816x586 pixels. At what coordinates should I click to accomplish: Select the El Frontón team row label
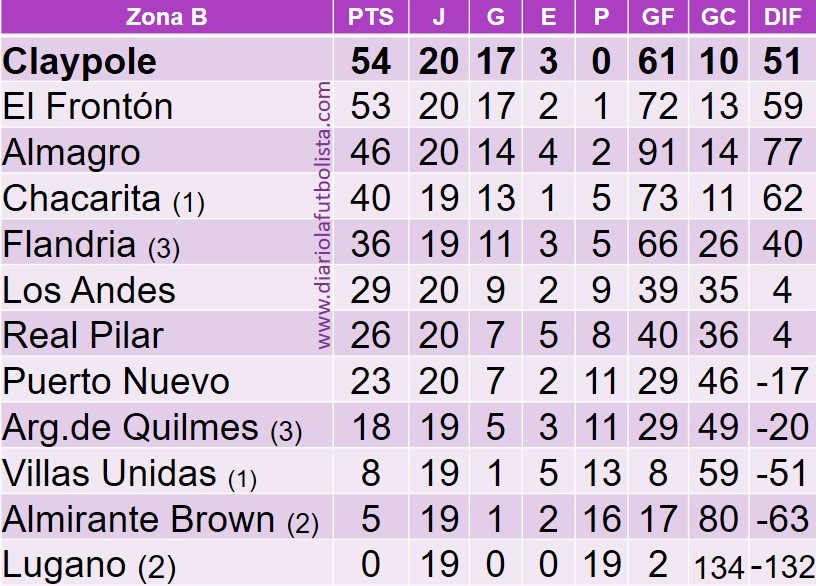(x=88, y=107)
